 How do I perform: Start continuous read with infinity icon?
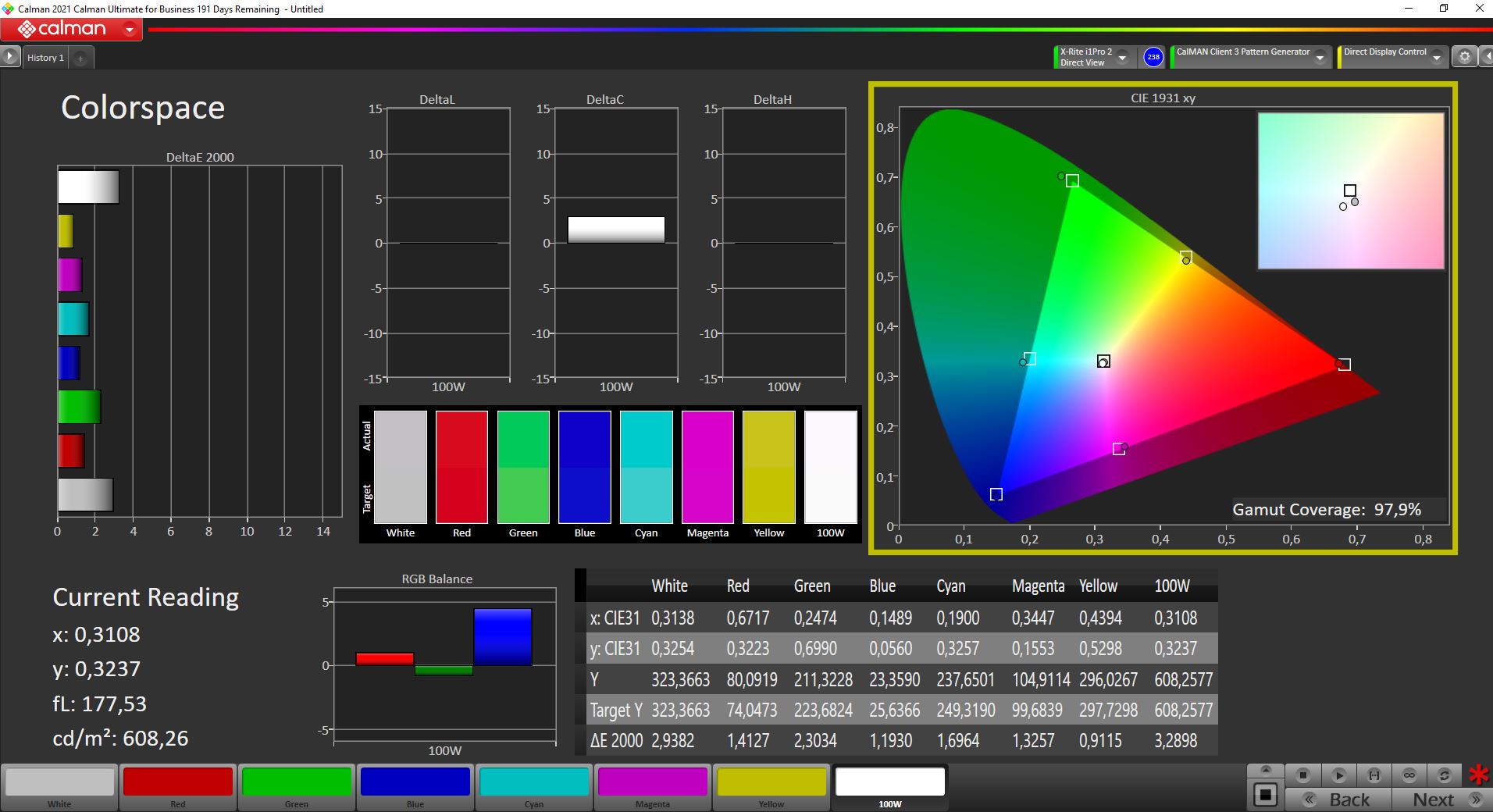click(x=1409, y=775)
